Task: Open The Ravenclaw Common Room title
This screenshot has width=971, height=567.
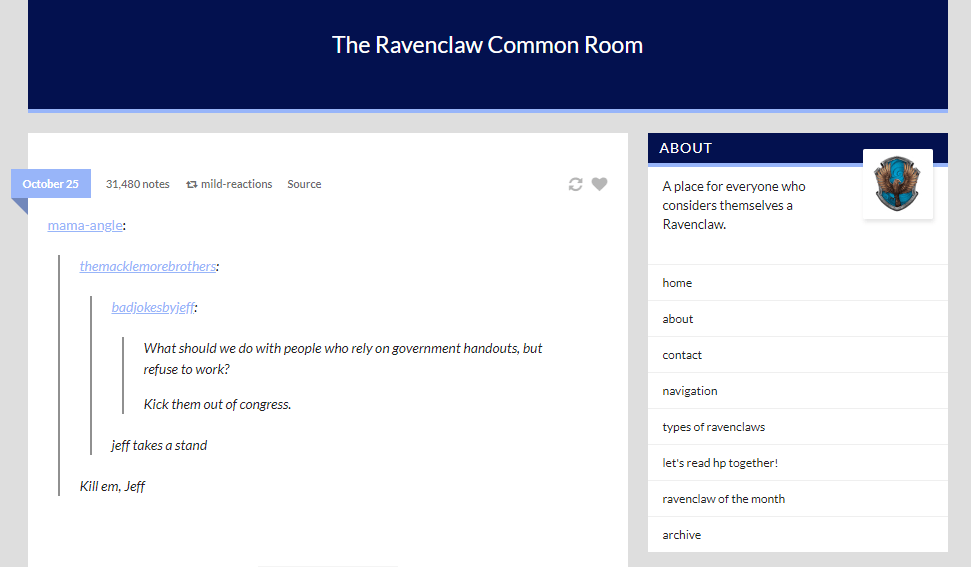Action: 487,45
